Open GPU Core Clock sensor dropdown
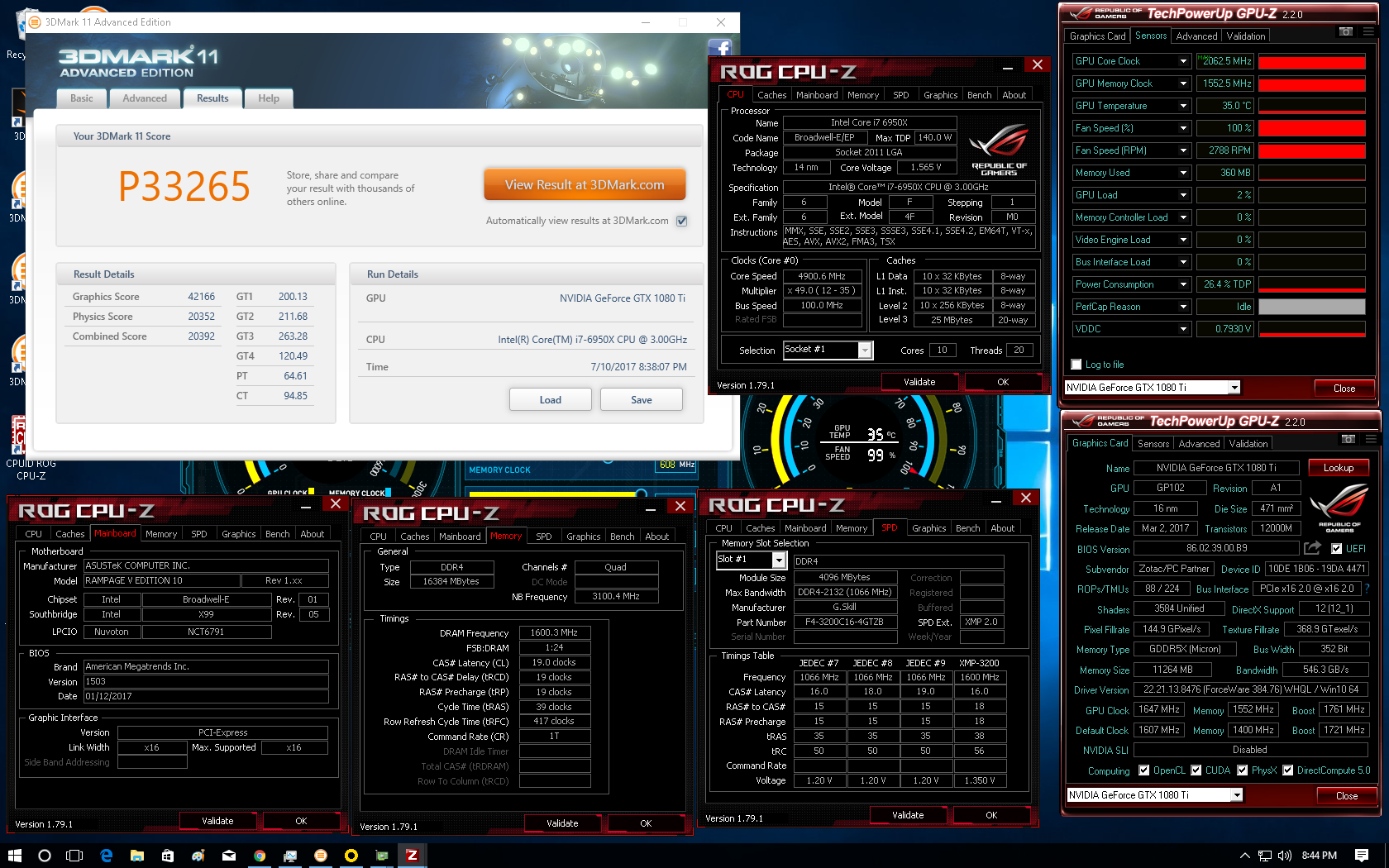Image resolution: width=1389 pixels, height=868 pixels. point(1183,61)
